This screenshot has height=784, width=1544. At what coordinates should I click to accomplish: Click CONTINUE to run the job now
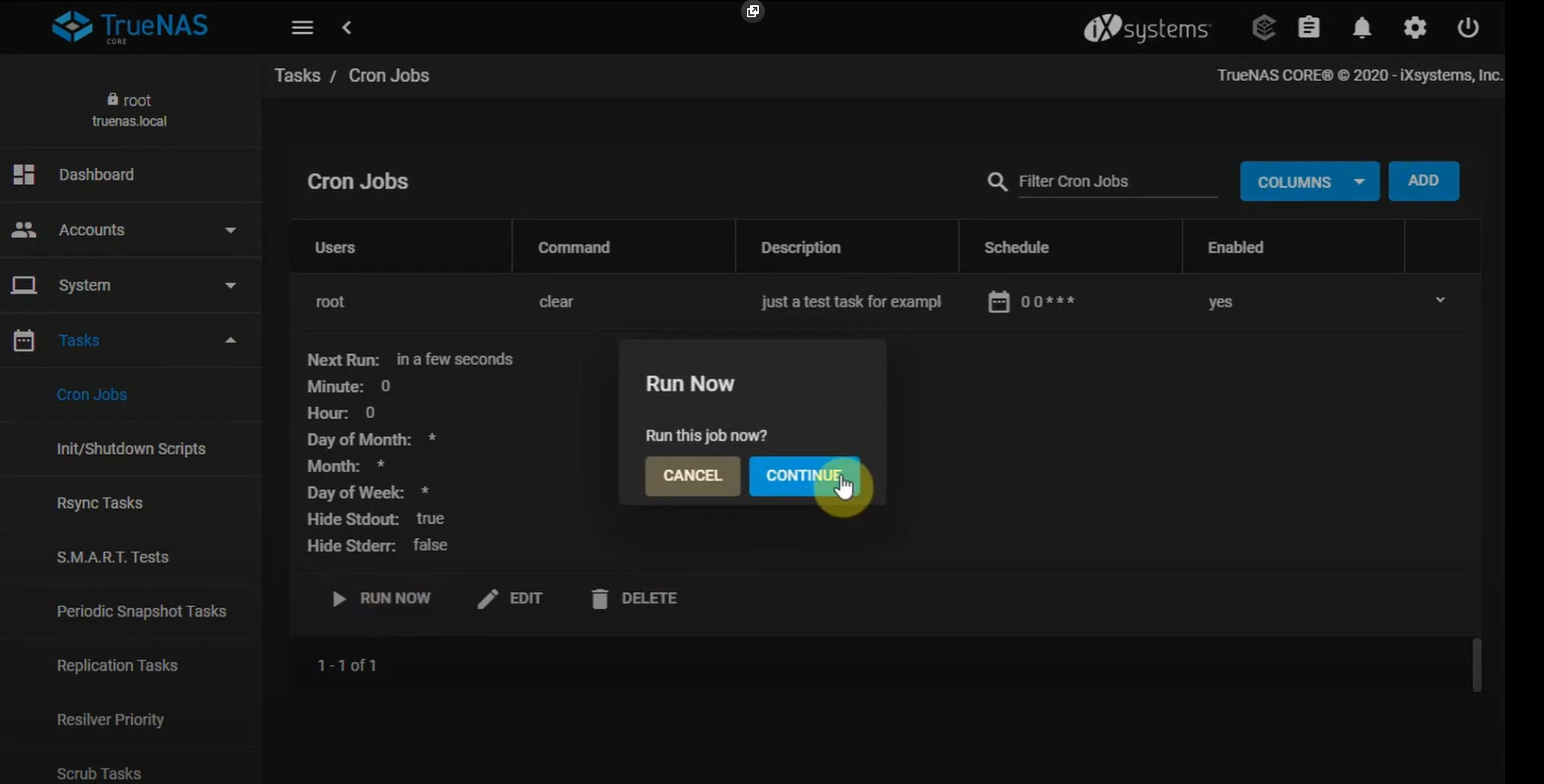pyautogui.click(x=803, y=476)
